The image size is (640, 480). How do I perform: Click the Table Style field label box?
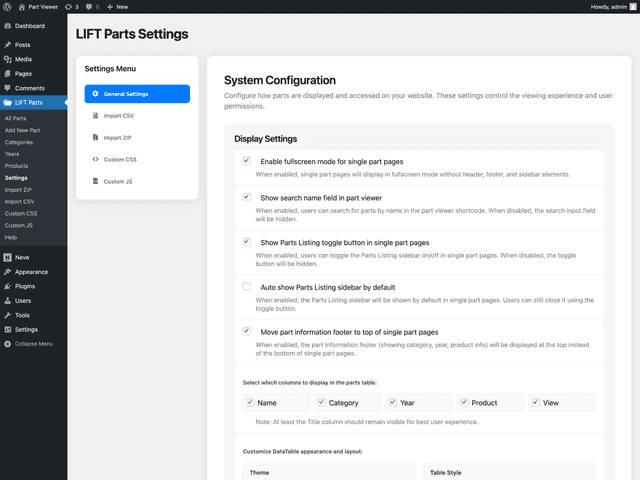(x=509, y=471)
